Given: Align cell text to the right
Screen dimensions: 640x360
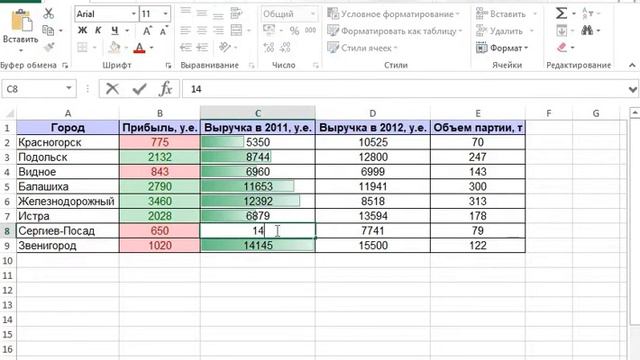Looking at the screenshot, I should (218, 31).
